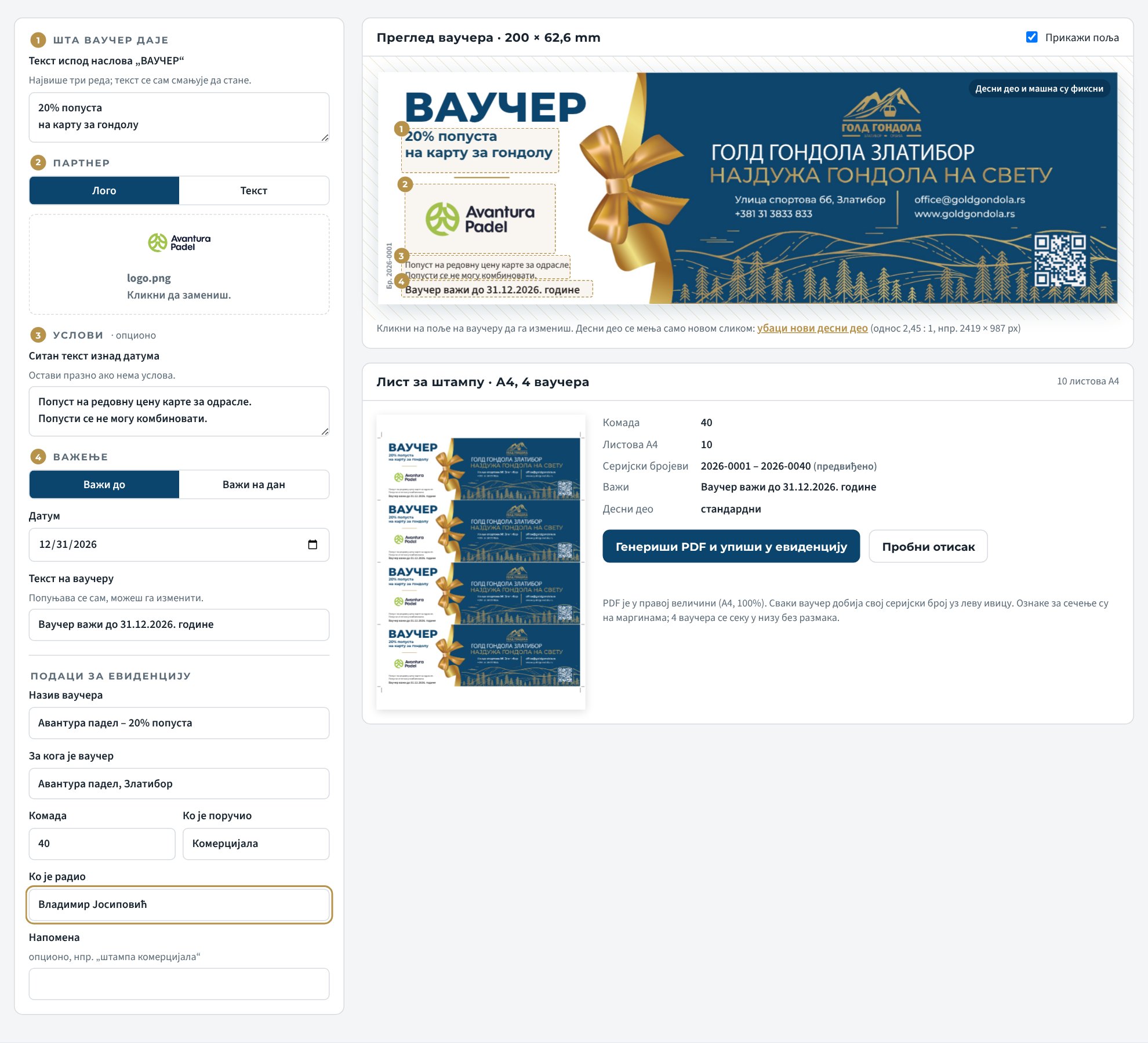Click the 10 листова А4 label
1148x1043 pixels.
tap(1088, 381)
